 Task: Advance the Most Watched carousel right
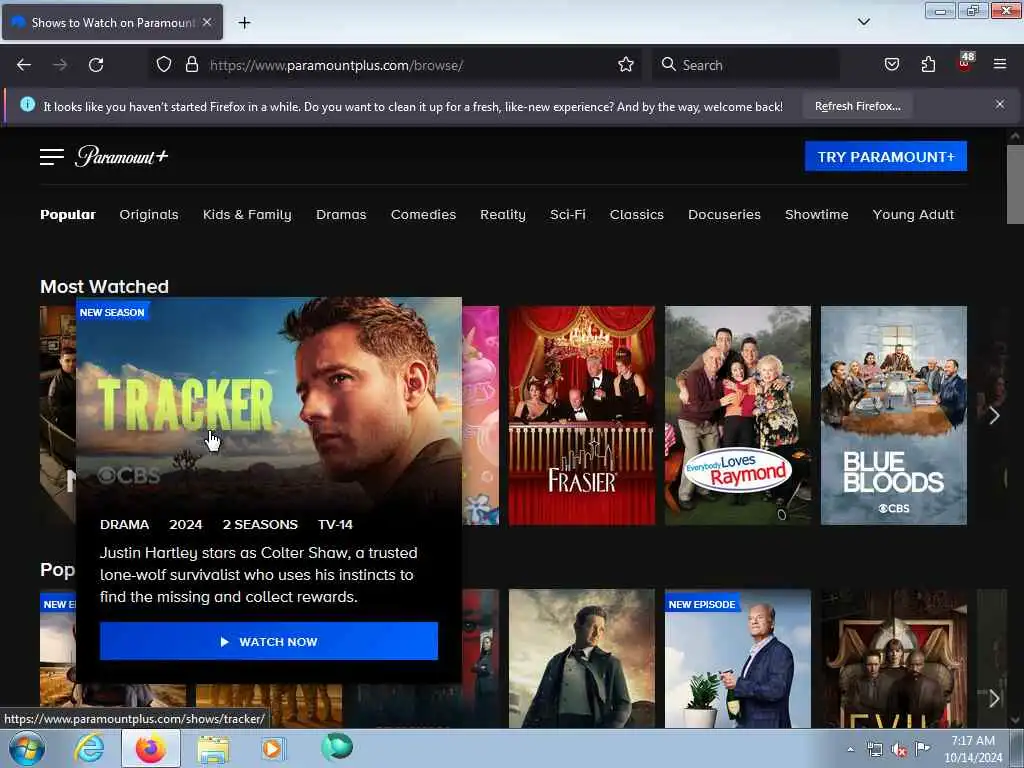(994, 415)
